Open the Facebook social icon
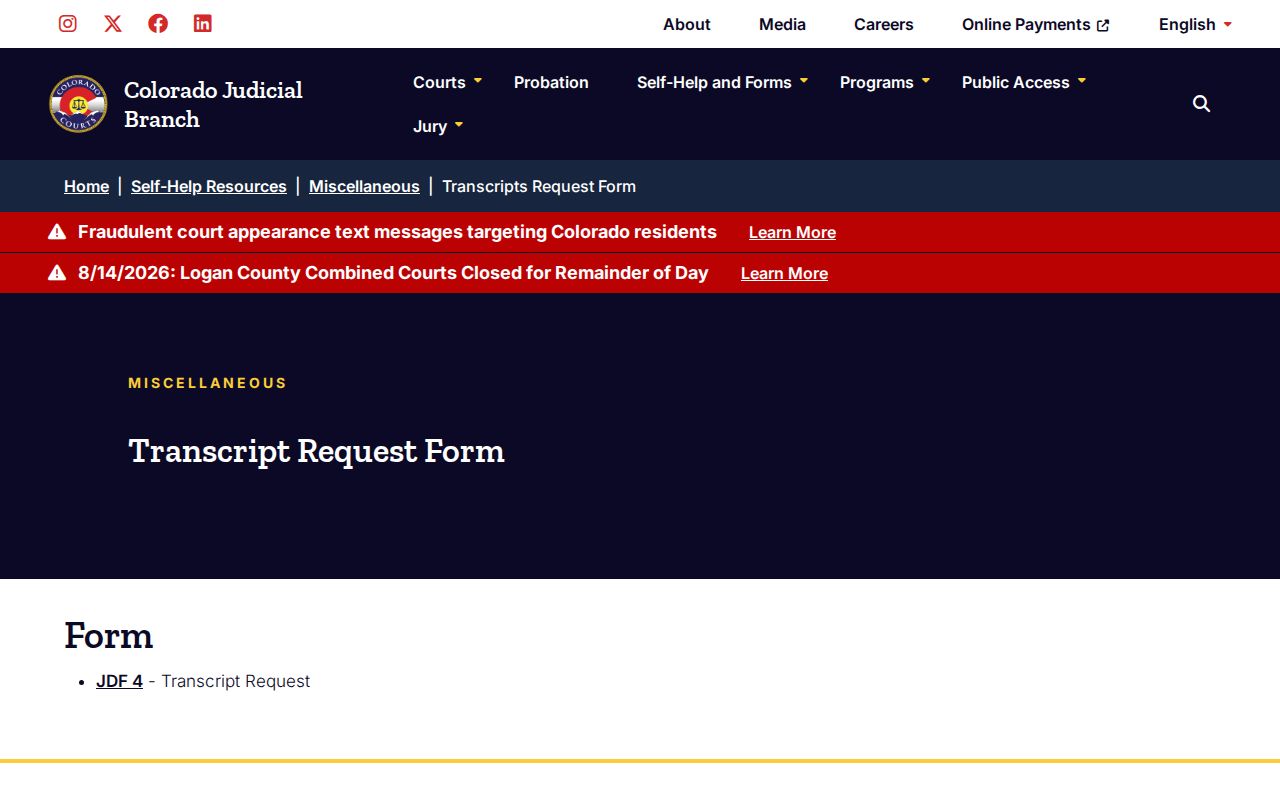Image resolution: width=1280 pixels, height=800 pixels. [x=158, y=24]
